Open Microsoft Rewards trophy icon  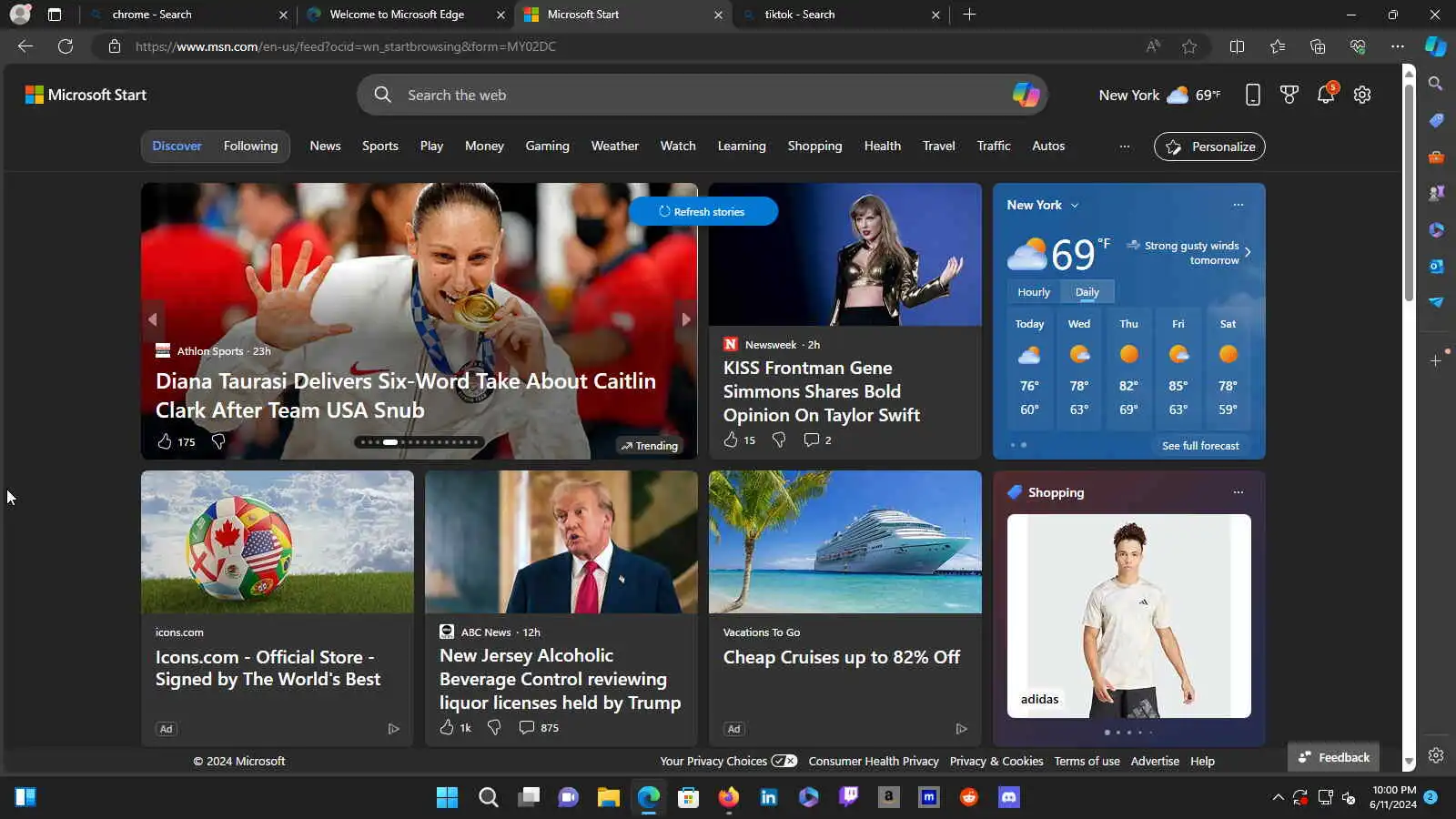coord(1289,95)
